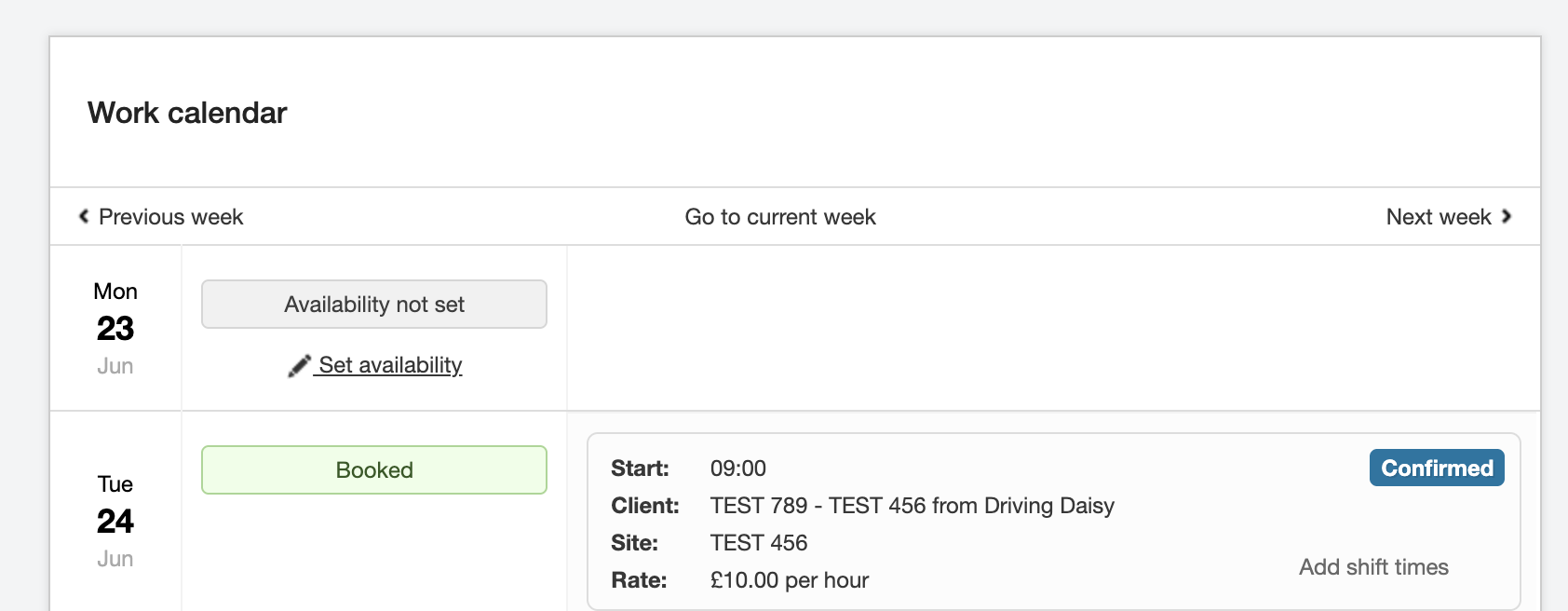Jump to the current week
1568x611 pixels.
(780, 217)
